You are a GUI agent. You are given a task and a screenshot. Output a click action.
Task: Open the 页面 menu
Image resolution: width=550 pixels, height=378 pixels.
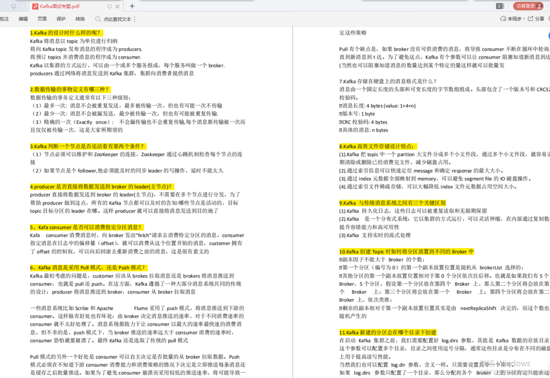(42, 19)
